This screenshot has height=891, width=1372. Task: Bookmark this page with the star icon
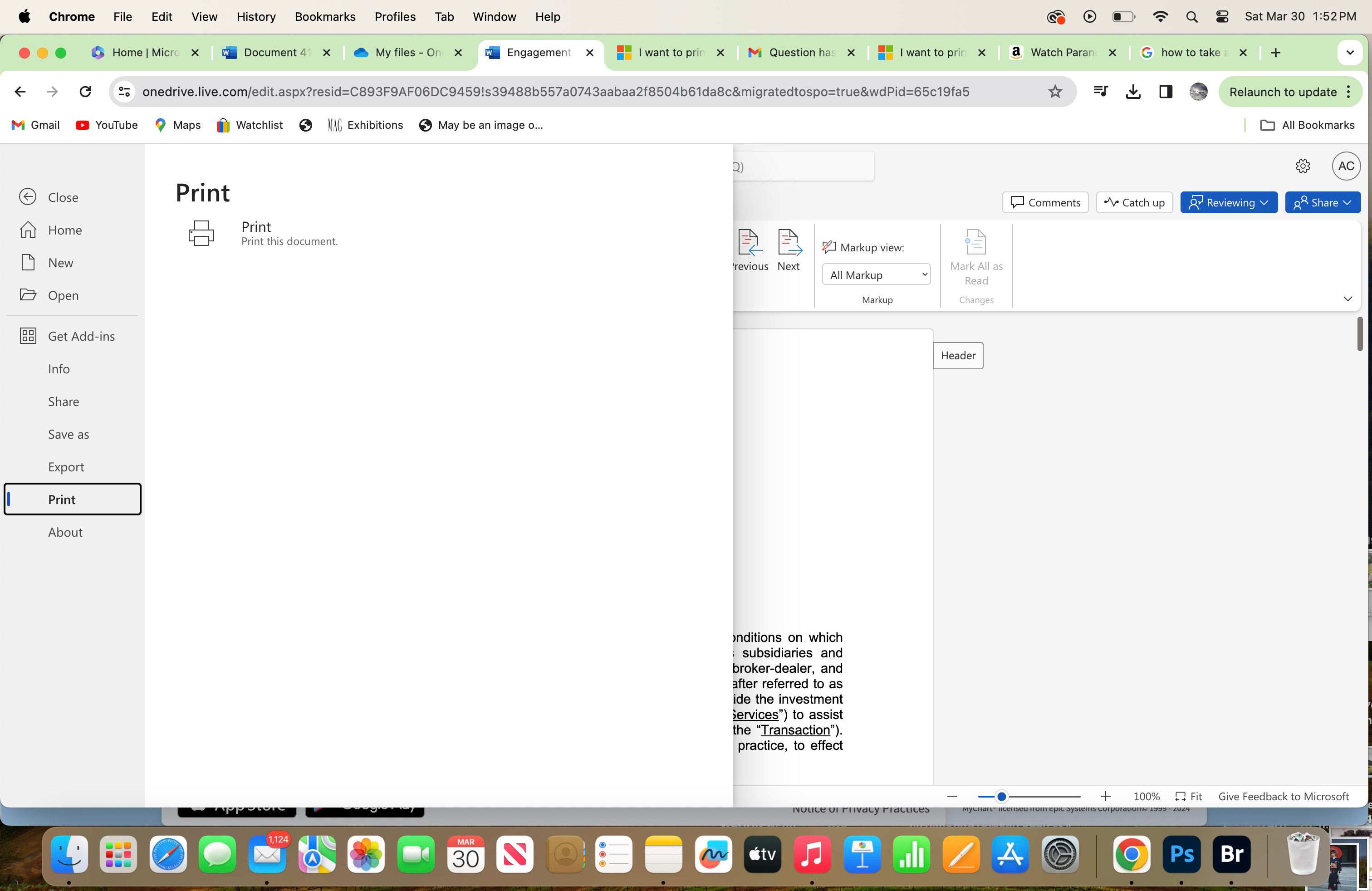coord(1055,92)
